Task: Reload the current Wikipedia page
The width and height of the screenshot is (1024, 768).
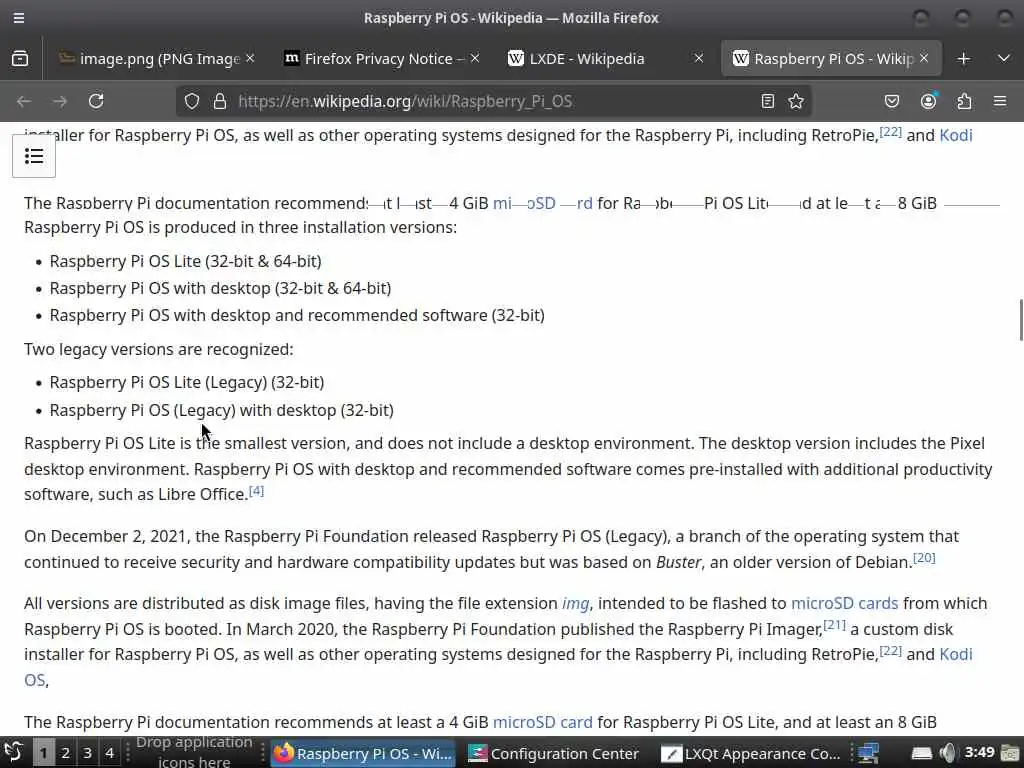Action: [96, 101]
